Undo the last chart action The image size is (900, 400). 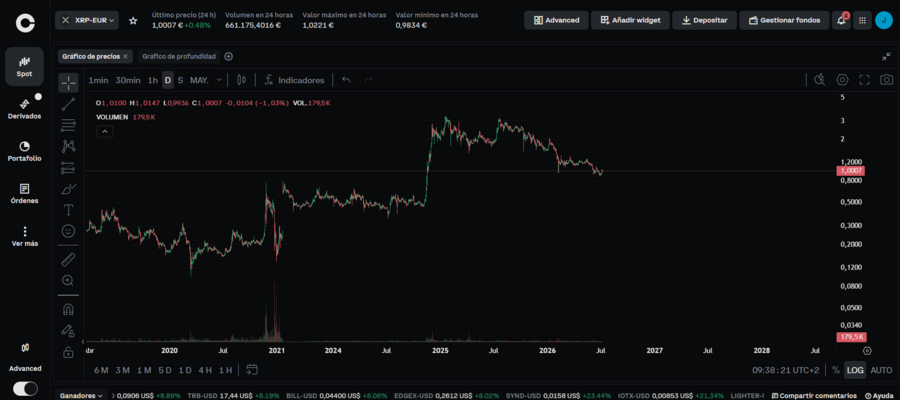click(346, 80)
